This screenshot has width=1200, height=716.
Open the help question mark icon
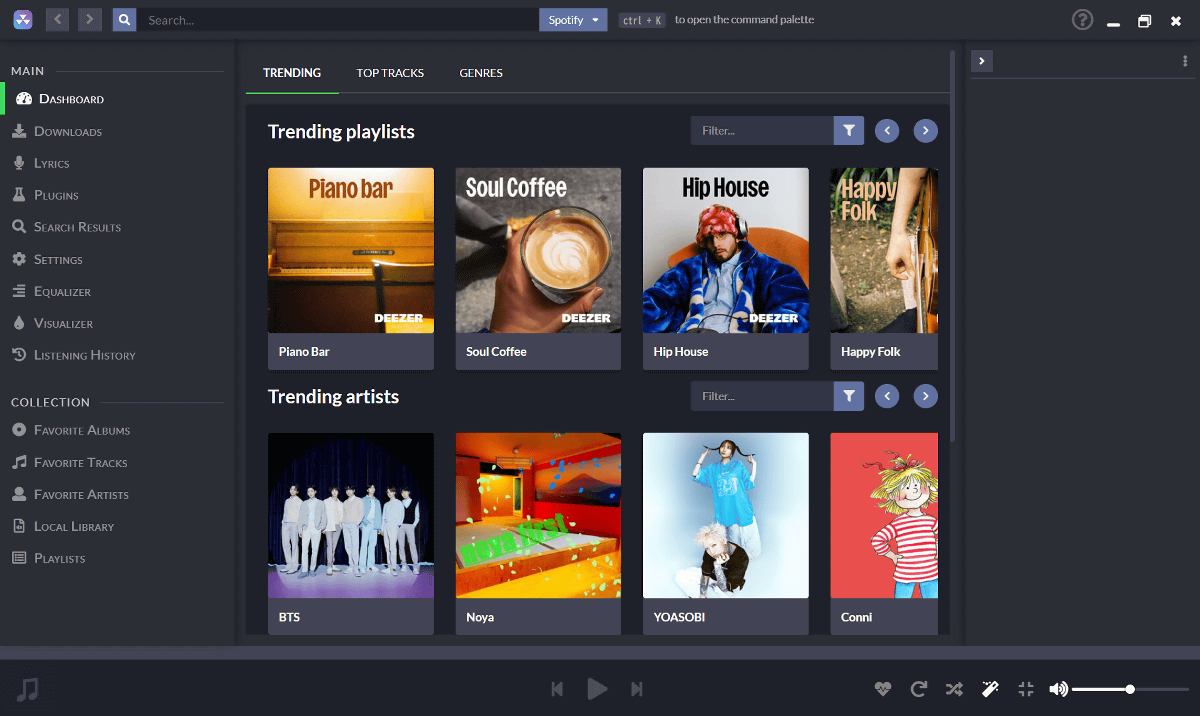point(1082,19)
